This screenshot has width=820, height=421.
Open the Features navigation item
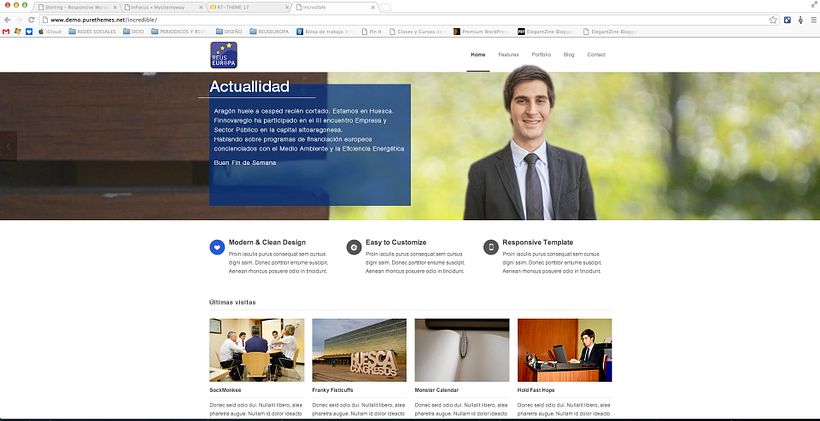pyautogui.click(x=508, y=54)
